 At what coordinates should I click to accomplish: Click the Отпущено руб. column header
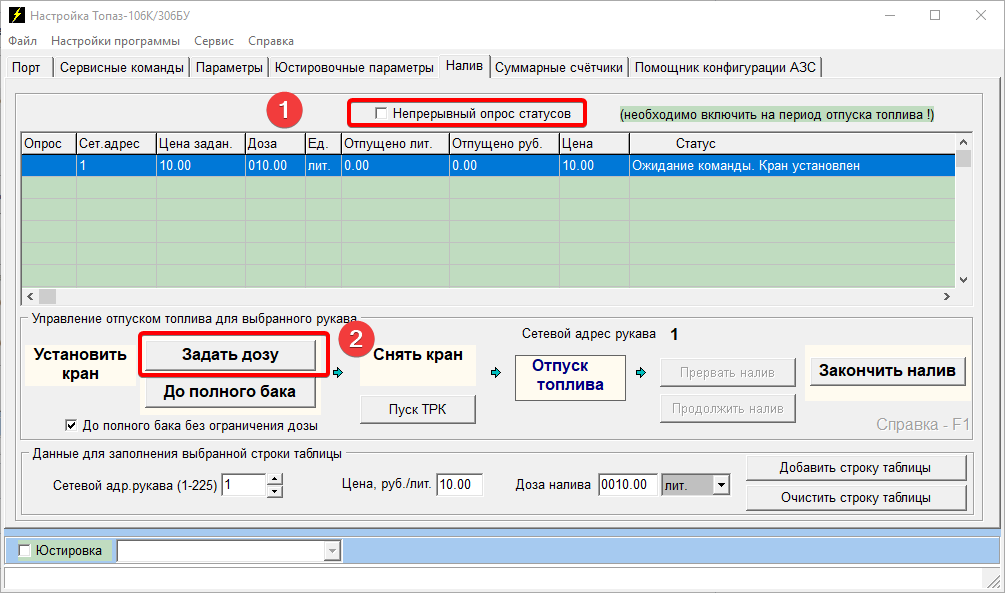click(504, 144)
